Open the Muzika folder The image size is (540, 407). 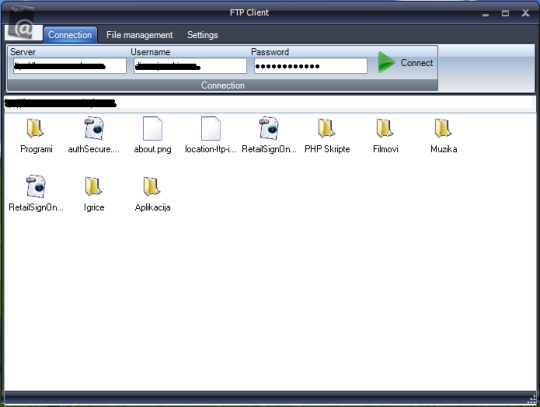[443, 128]
